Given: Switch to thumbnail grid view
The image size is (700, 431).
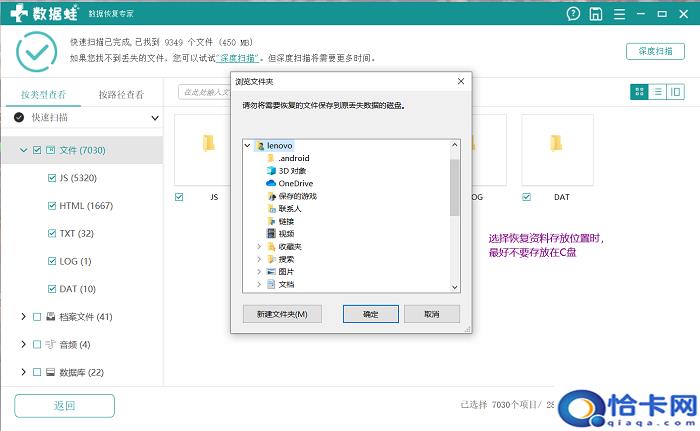Looking at the screenshot, I should pos(639,91).
